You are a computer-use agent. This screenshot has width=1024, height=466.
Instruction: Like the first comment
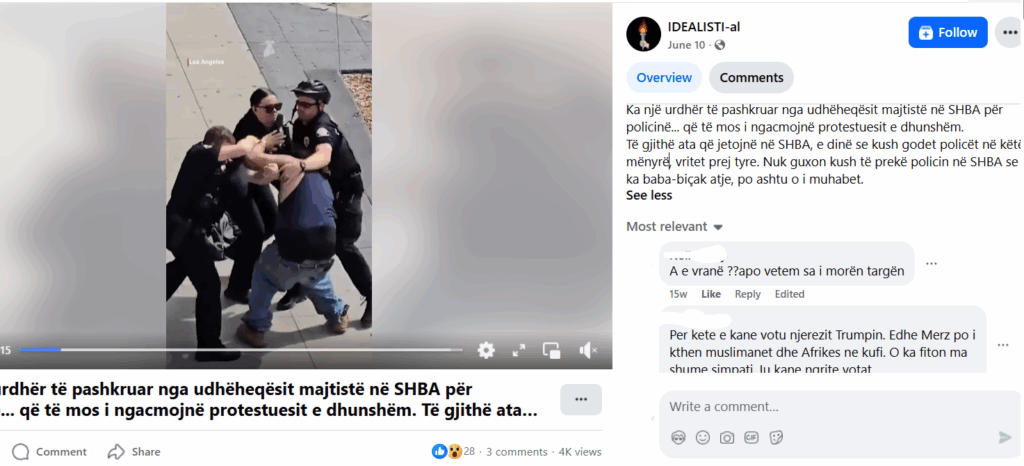coord(711,294)
